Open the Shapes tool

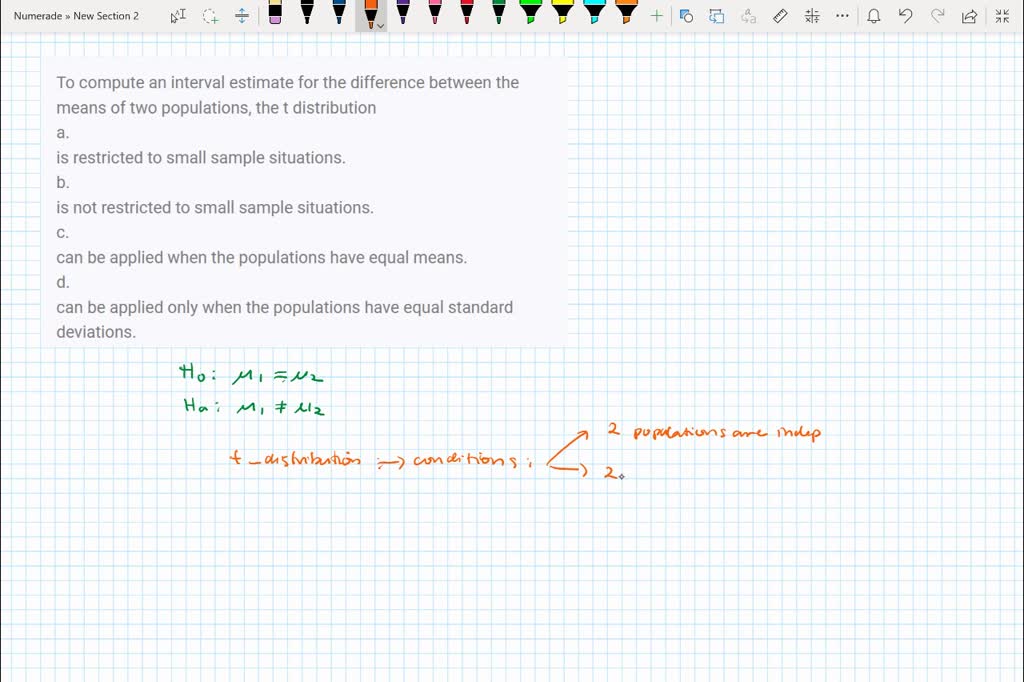pyautogui.click(x=686, y=16)
